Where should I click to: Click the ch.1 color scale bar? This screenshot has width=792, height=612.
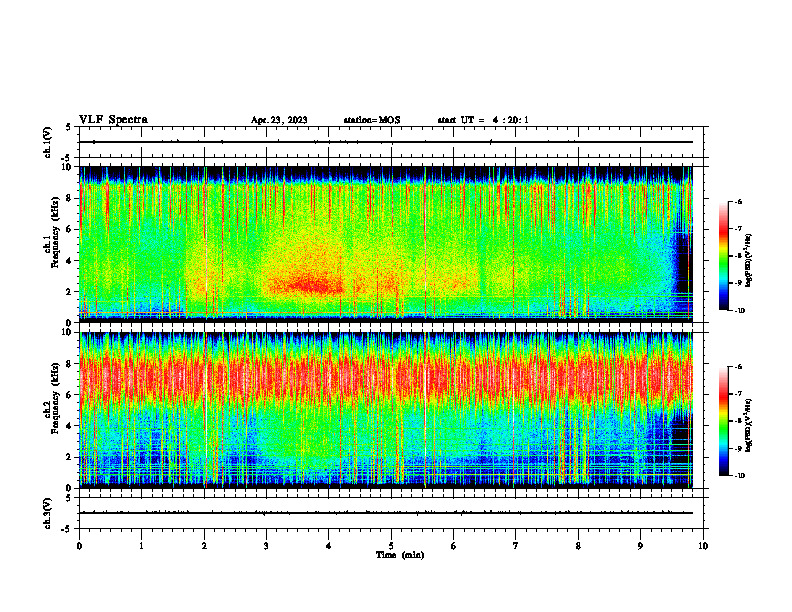click(x=723, y=256)
